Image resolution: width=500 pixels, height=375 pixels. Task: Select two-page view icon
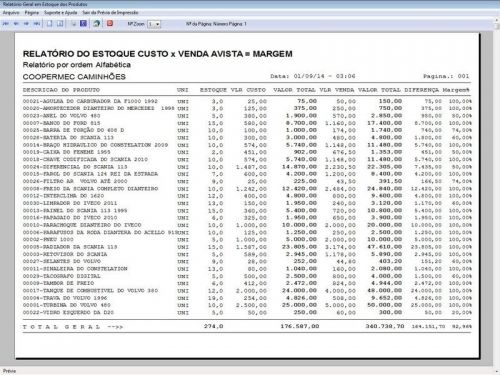60,24
